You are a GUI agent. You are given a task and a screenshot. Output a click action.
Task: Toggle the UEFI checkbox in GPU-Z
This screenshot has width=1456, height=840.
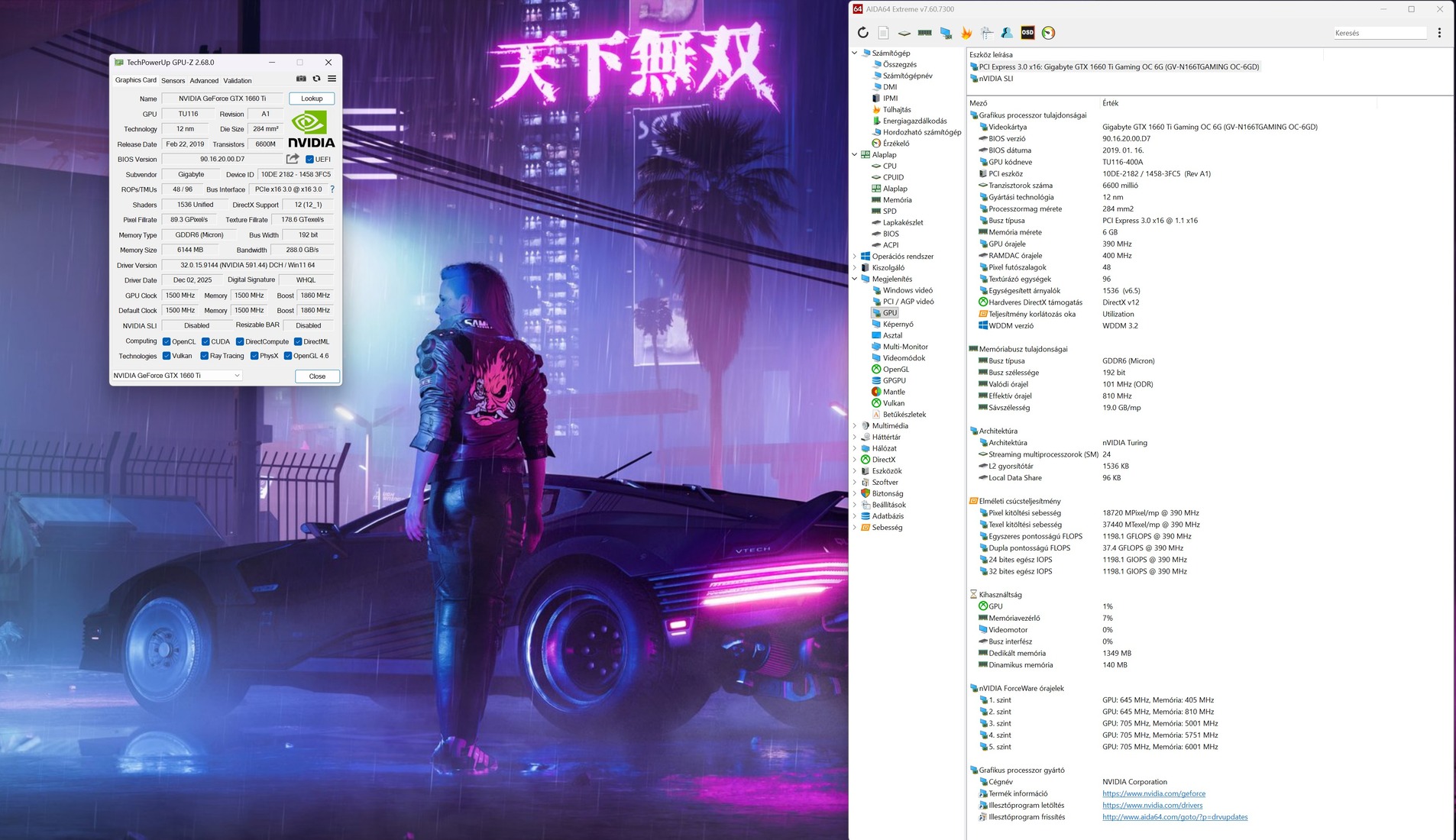click(309, 160)
